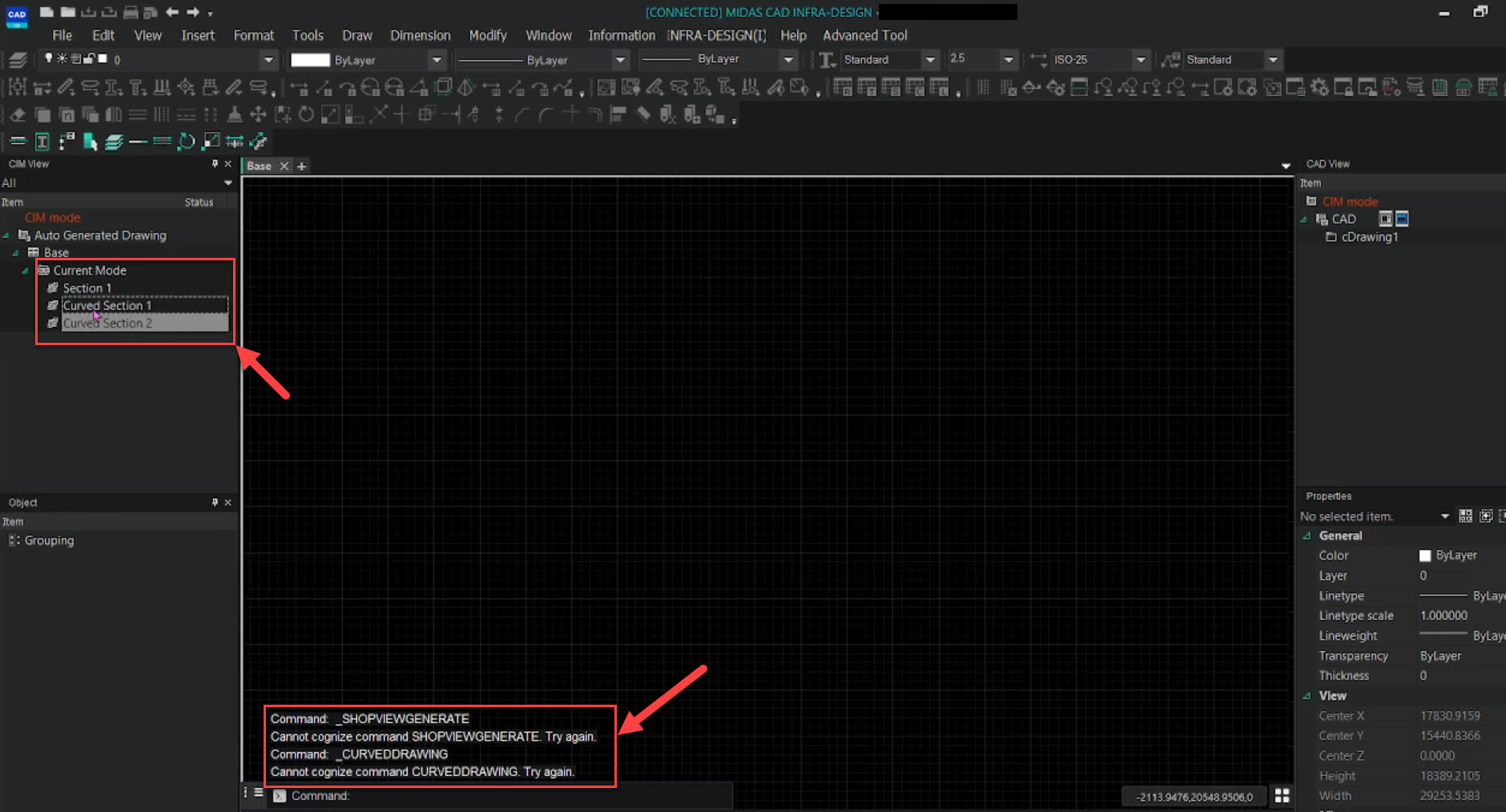This screenshot has width=1506, height=812.
Task: Click the New file icon in title bar
Action: [x=47, y=12]
